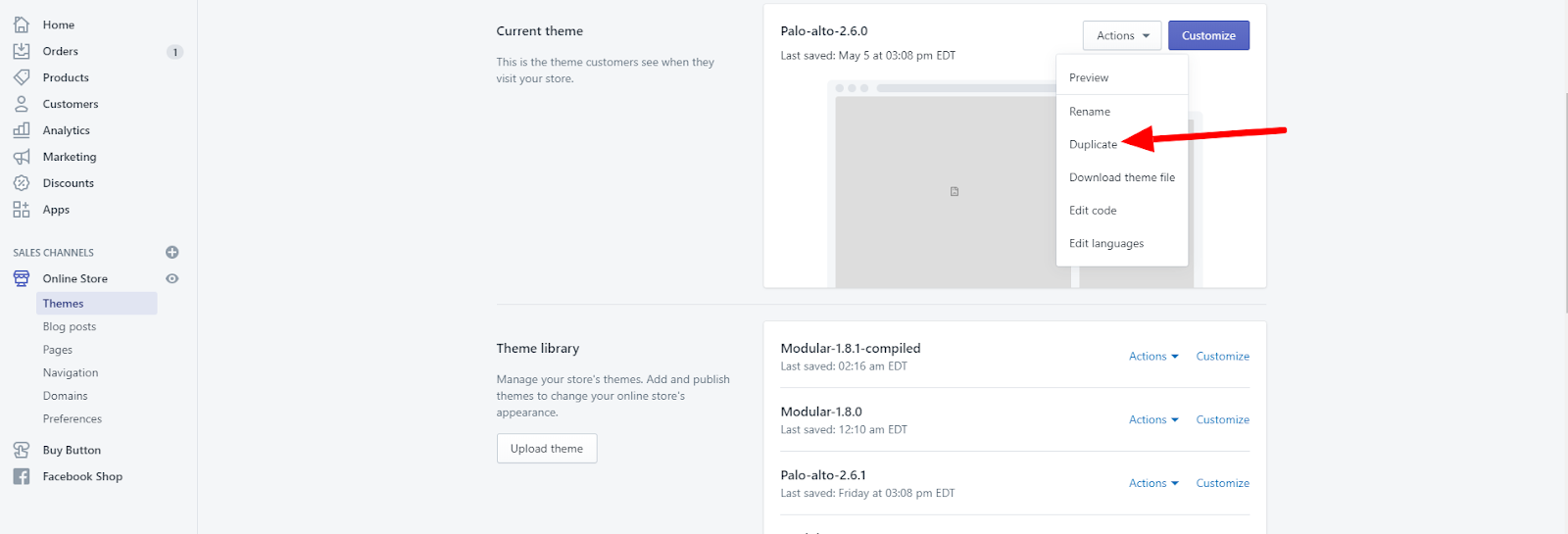Select the Products tag icon
1568x534 pixels.
22,77
